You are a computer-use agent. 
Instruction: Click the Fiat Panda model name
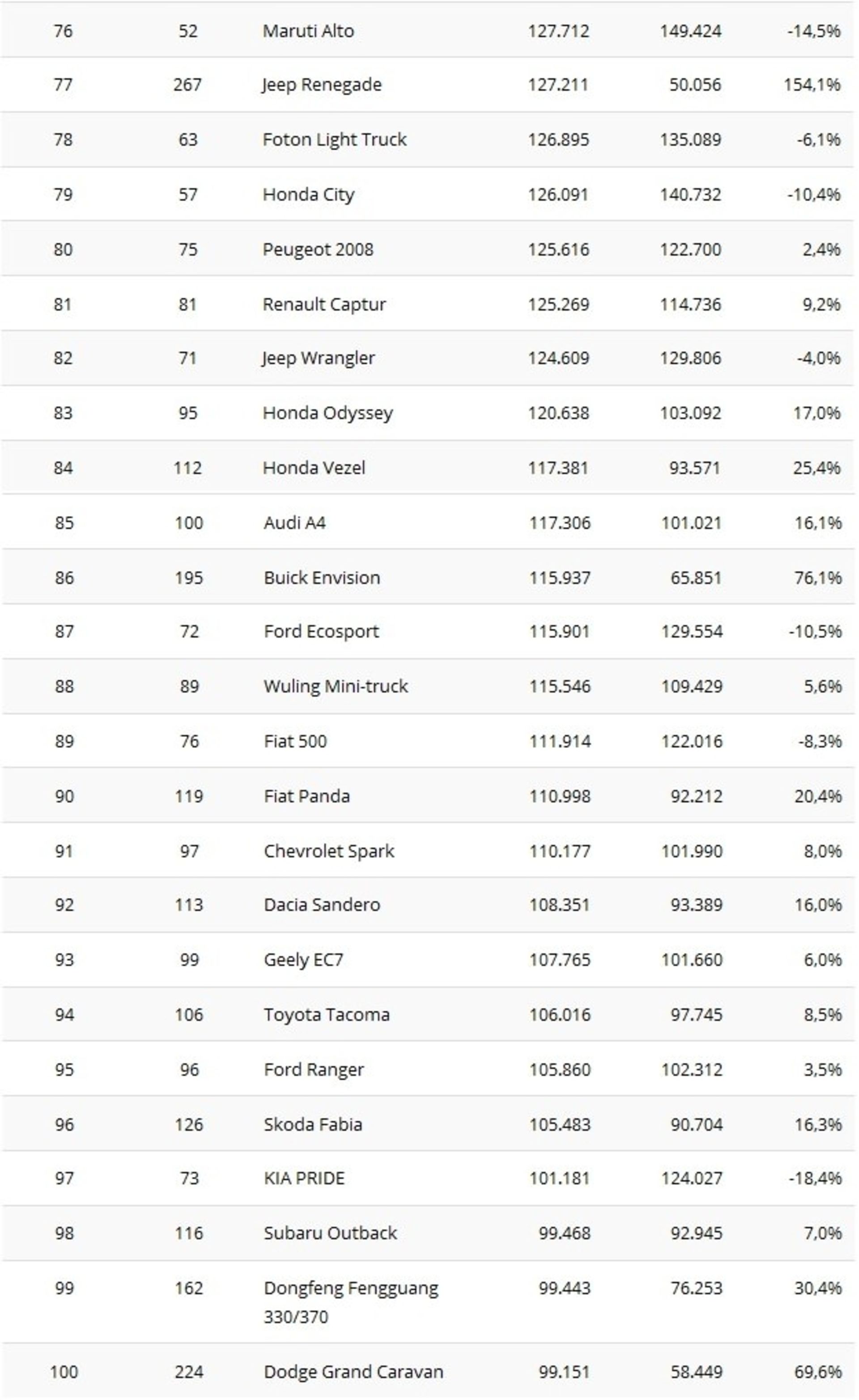[306, 796]
